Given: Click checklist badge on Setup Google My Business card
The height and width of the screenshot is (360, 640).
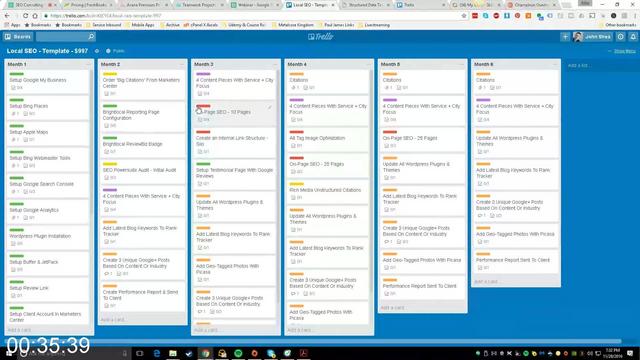Looking at the screenshot, I should (17, 88).
